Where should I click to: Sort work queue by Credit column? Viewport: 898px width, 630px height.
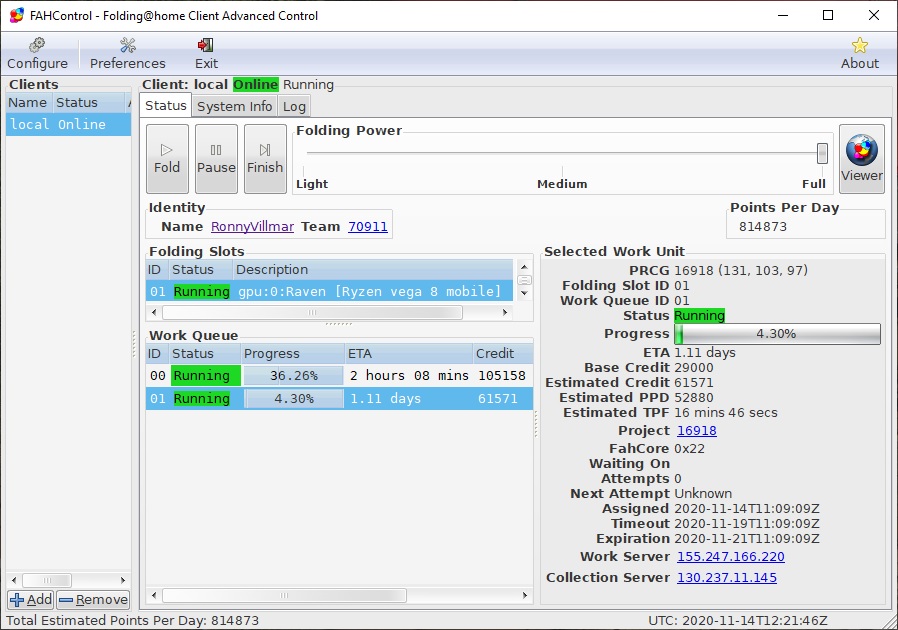point(503,354)
